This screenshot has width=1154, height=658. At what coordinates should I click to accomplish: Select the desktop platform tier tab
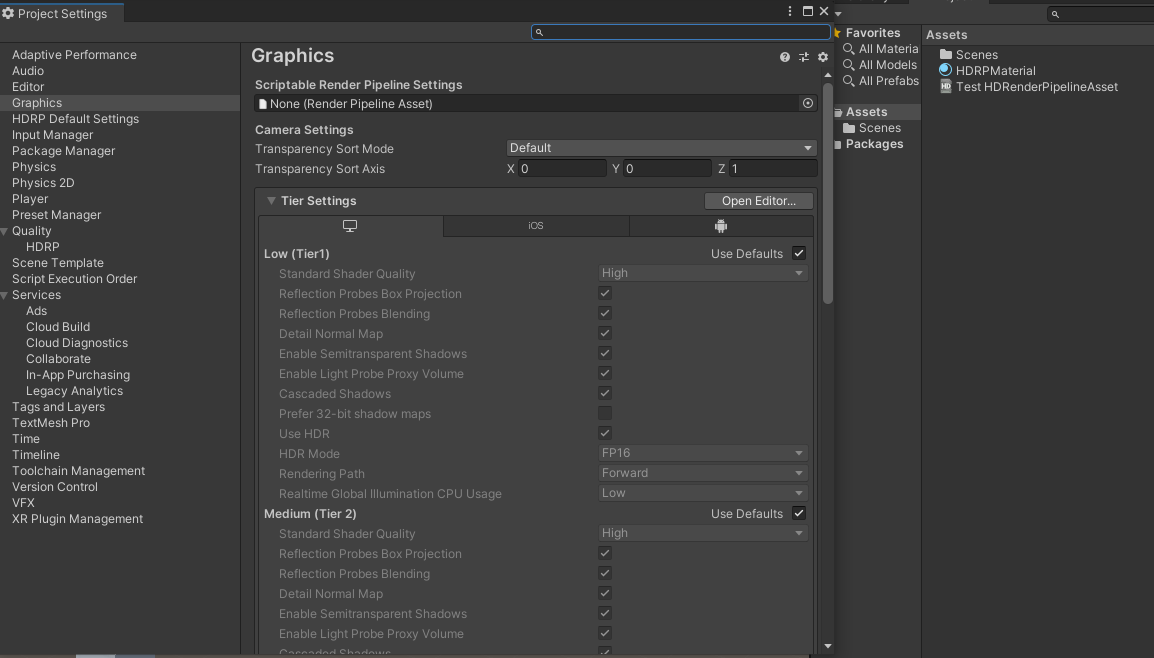350,226
